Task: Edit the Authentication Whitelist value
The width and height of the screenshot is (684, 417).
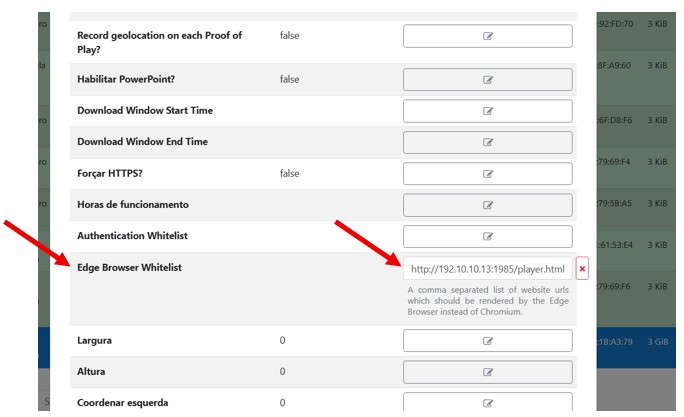Action: click(488, 236)
